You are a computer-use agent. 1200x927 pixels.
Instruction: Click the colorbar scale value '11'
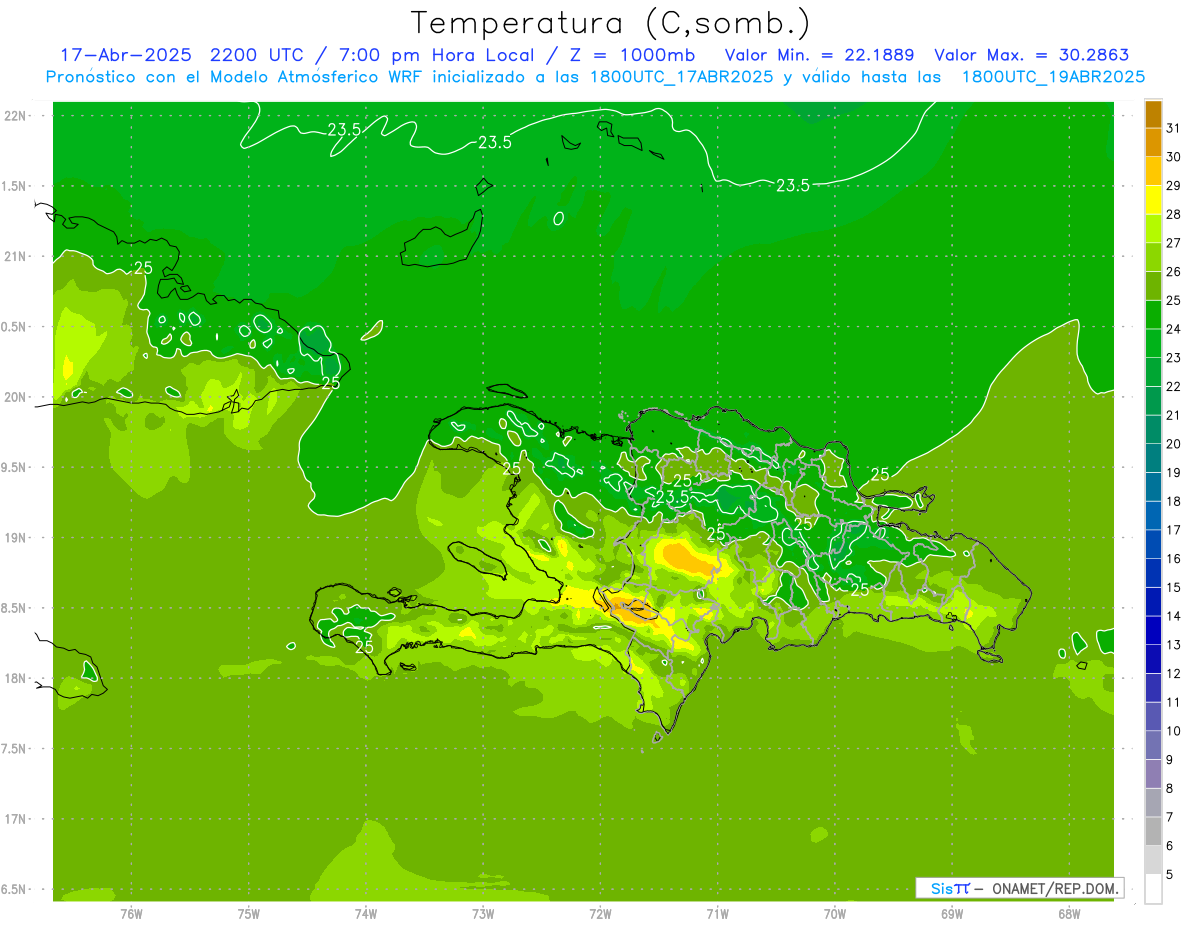point(1173,702)
